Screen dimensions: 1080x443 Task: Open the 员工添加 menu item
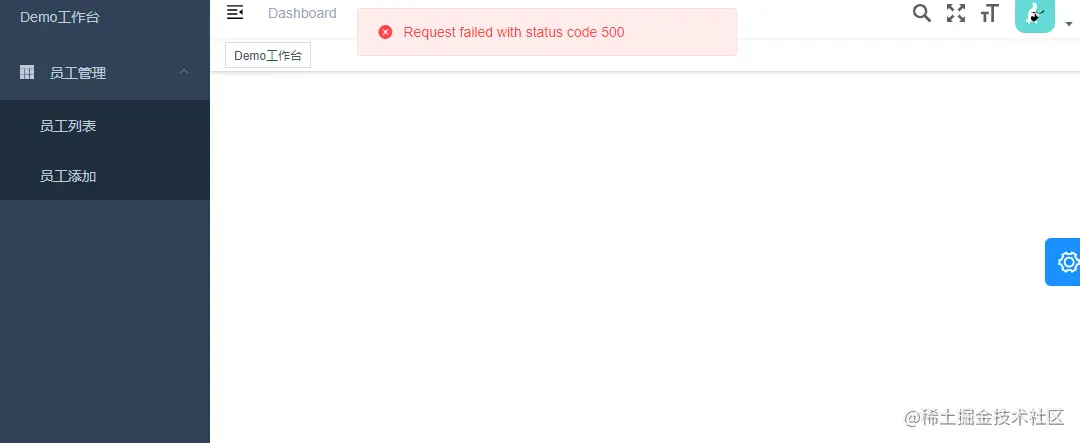(x=105, y=176)
